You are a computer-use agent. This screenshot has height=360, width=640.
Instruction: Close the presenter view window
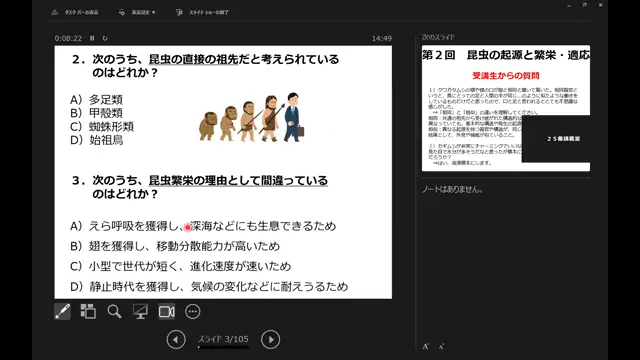click(600, 5)
